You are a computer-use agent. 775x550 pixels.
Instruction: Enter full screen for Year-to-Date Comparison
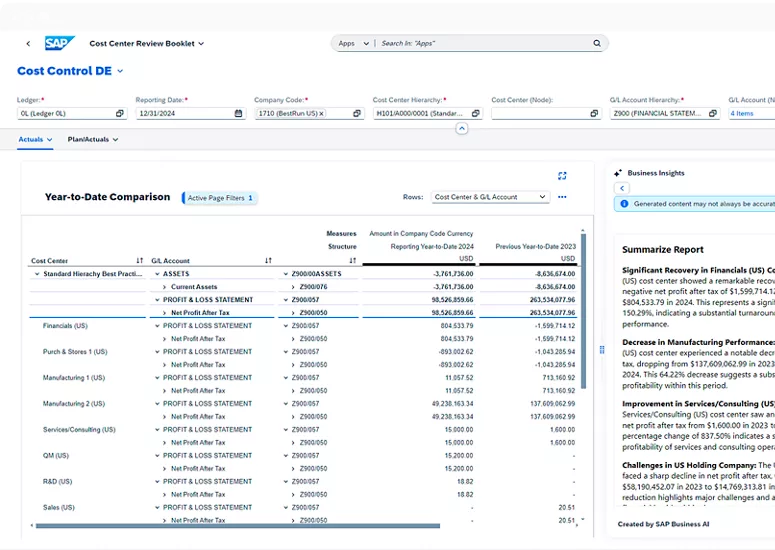click(562, 176)
